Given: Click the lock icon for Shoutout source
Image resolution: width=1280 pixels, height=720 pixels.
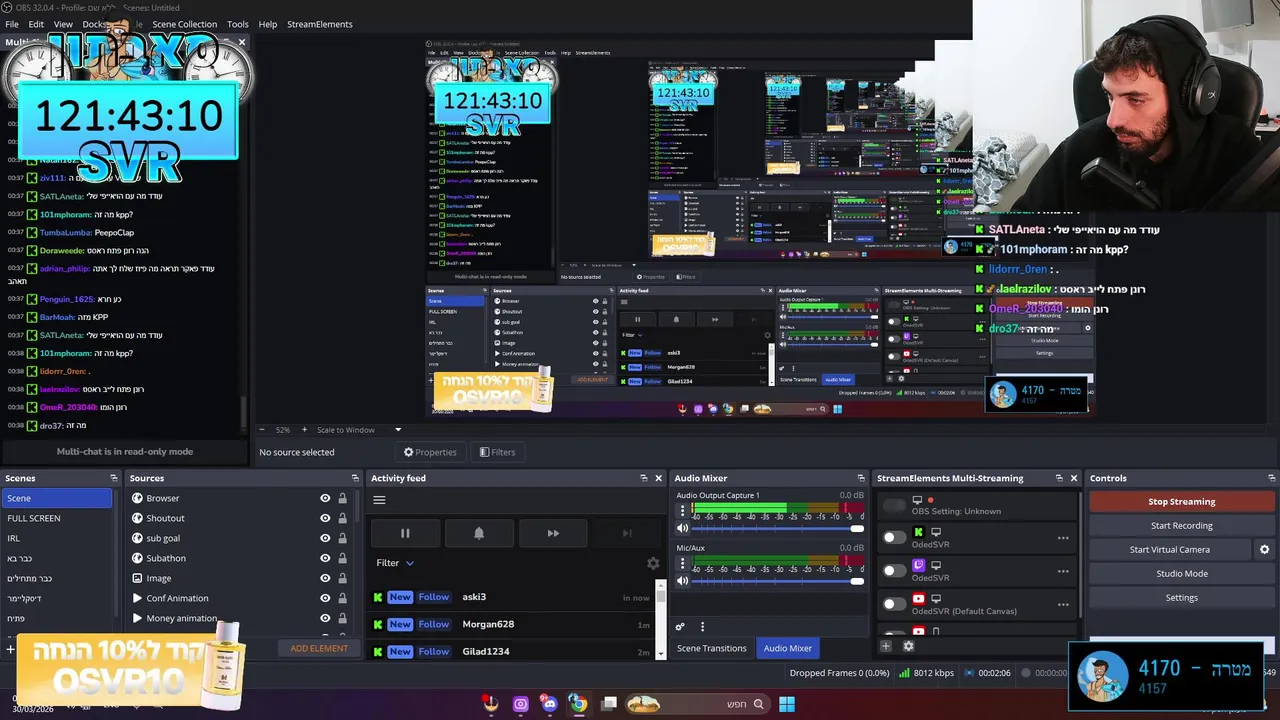Looking at the screenshot, I should click(x=342, y=518).
